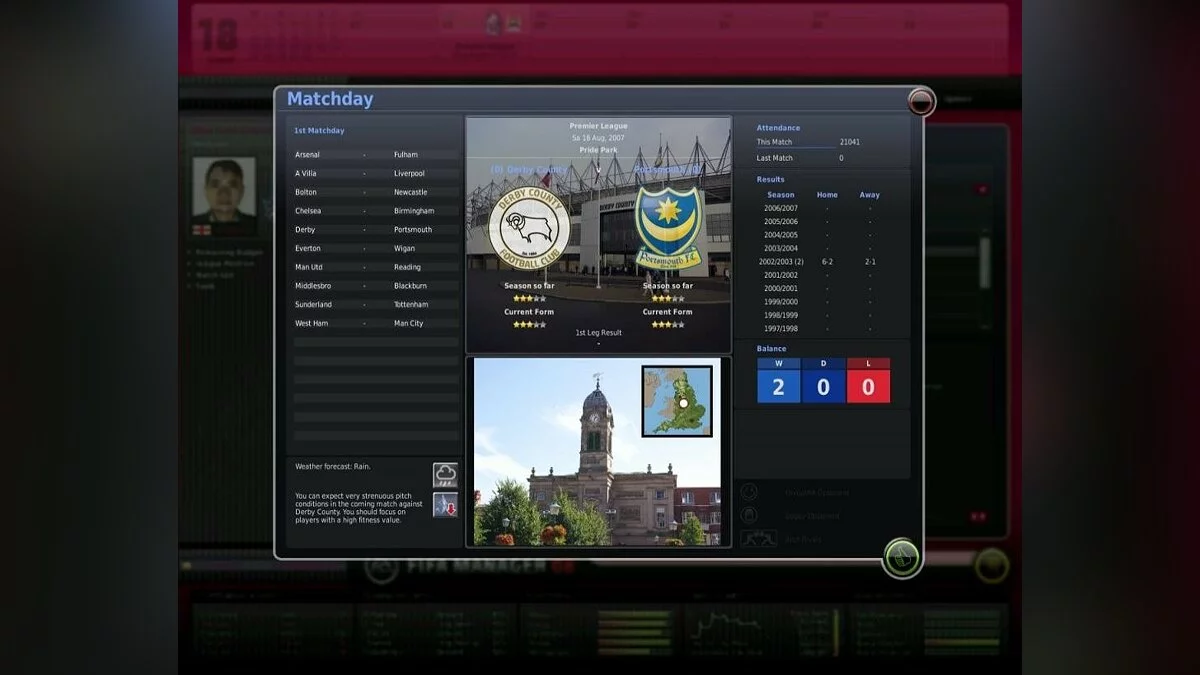Select Portsmouth in the fixture list
The width and height of the screenshot is (1200, 675).
[413, 230]
